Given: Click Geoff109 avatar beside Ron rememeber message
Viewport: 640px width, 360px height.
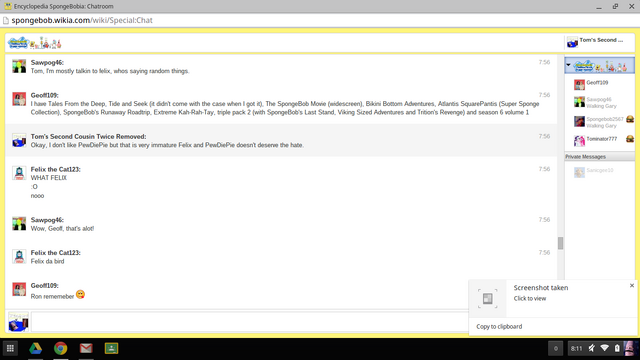Looking at the screenshot, I should 19,289.
